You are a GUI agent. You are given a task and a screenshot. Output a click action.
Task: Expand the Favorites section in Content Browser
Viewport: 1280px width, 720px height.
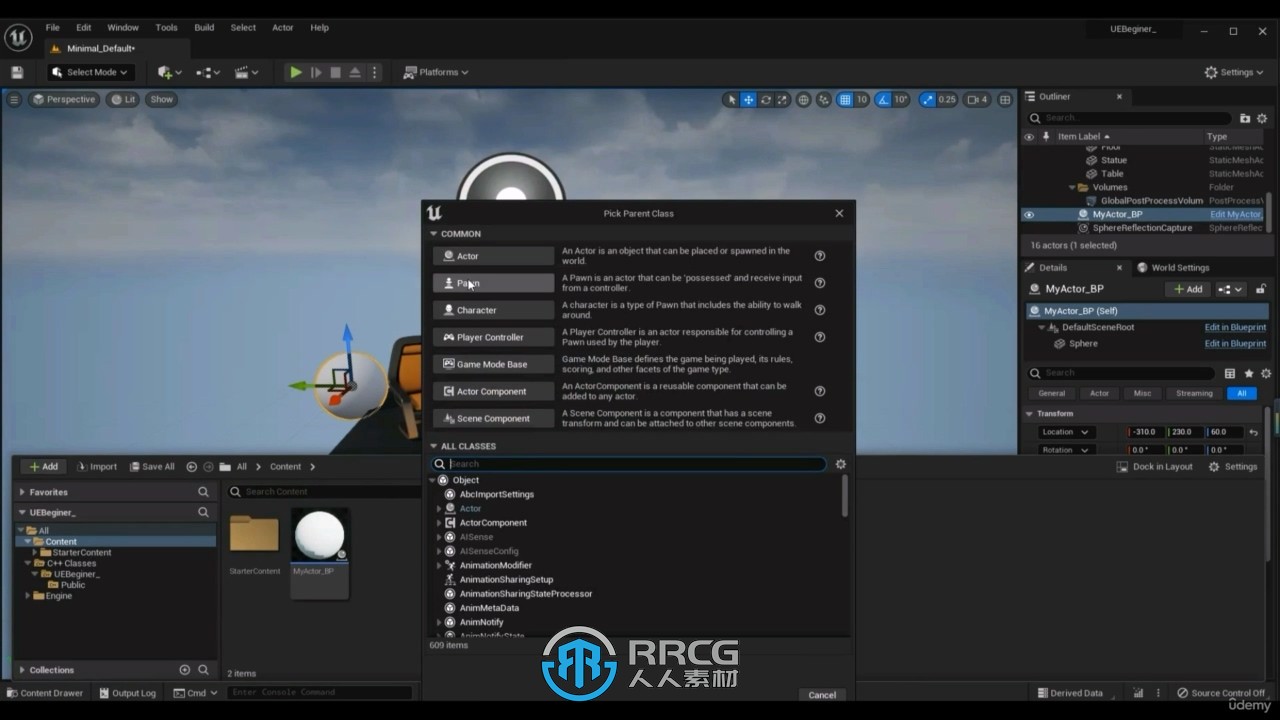[x=22, y=492]
